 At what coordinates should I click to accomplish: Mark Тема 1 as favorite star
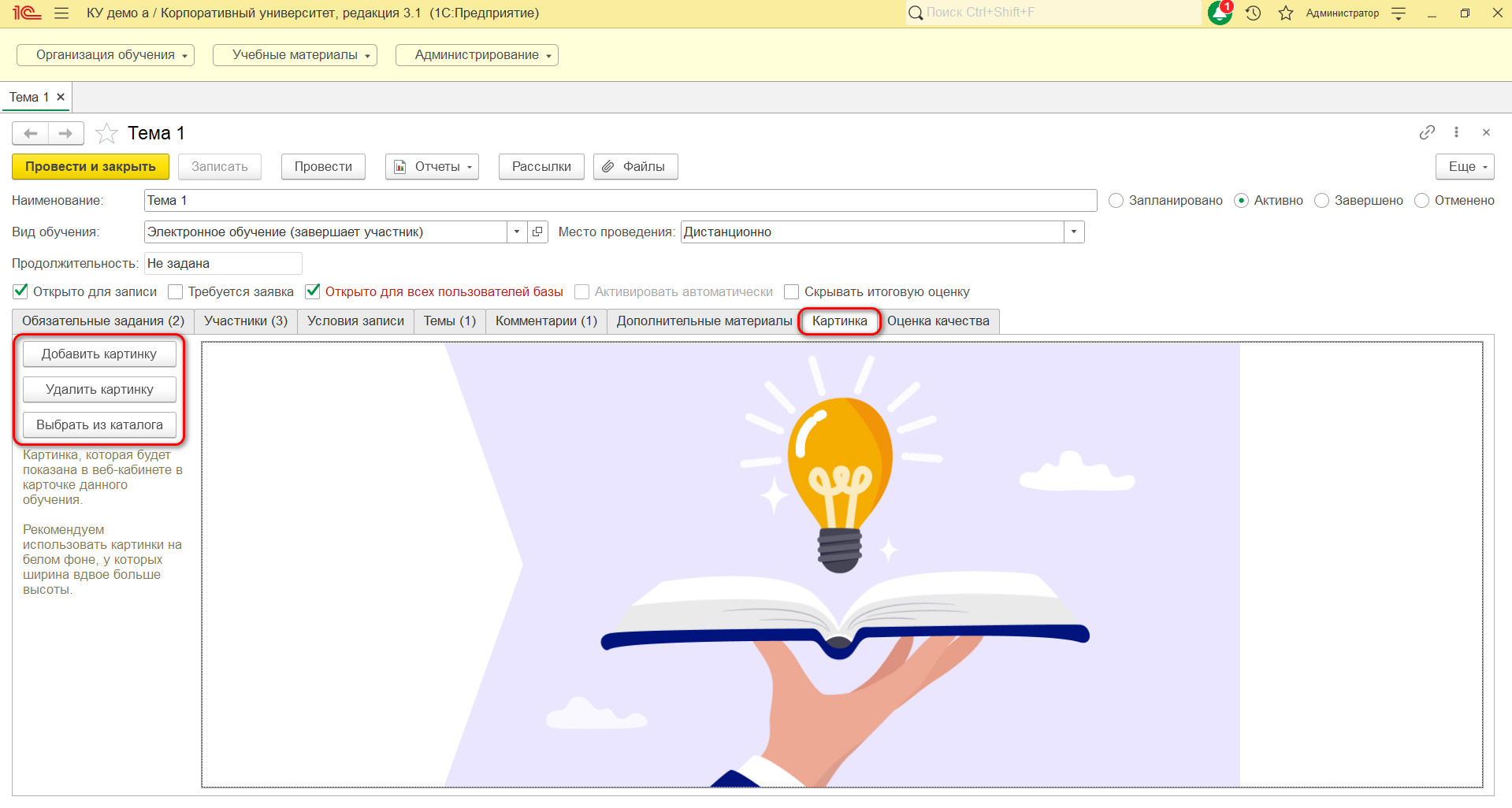pyautogui.click(x=106, y=133)
